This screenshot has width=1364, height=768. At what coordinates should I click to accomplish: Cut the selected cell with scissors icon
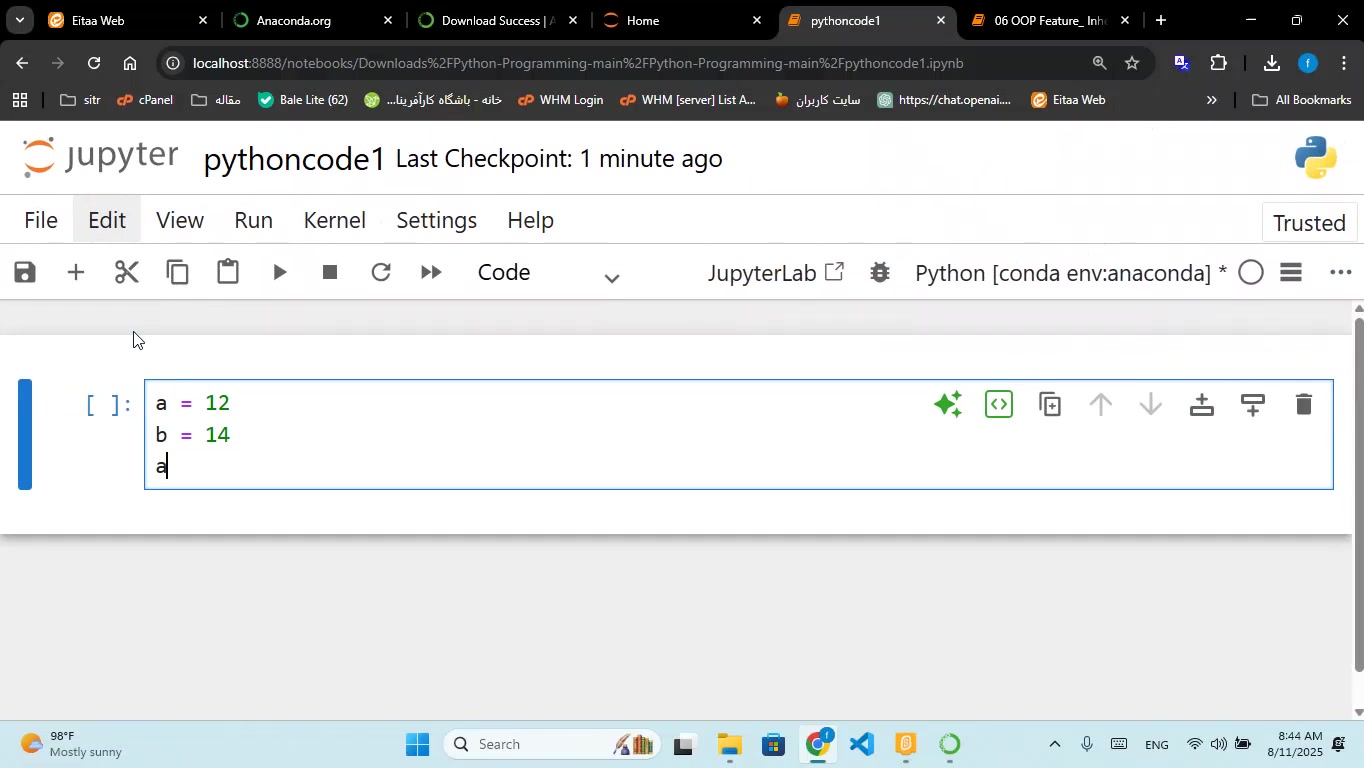pyautogui.click(x=126, y=272)
